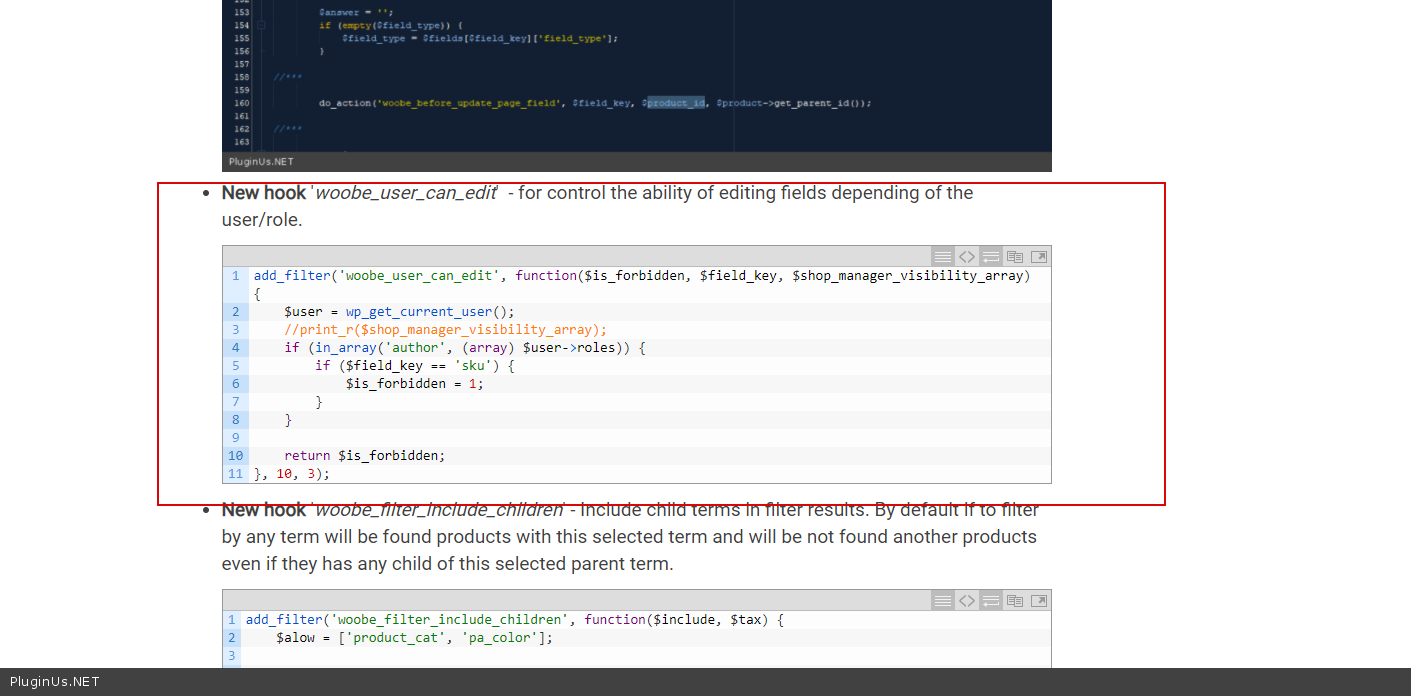Toggle line numbers in woobe_filter_include_children code block
The height and width of the screenshot is (696, 1411).
pyautogui.click(x=942, y=601)
